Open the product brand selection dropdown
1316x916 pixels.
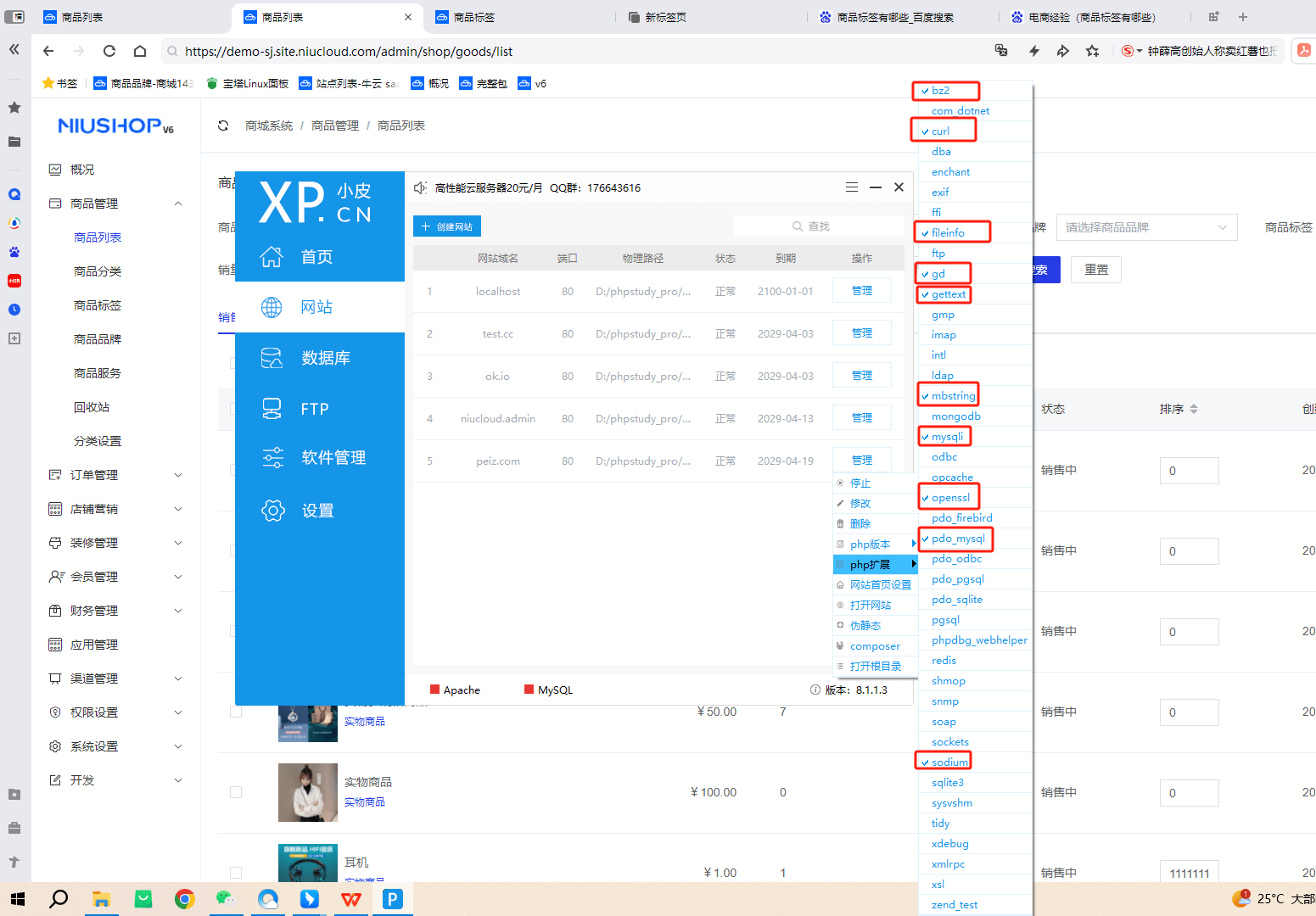1145,227
